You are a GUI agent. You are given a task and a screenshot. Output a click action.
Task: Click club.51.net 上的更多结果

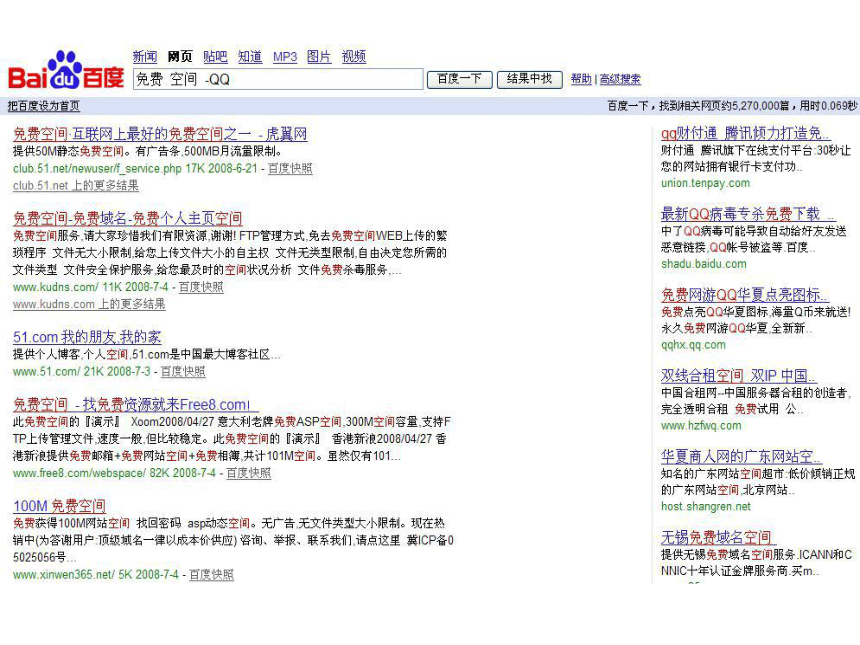pos(76,185)
